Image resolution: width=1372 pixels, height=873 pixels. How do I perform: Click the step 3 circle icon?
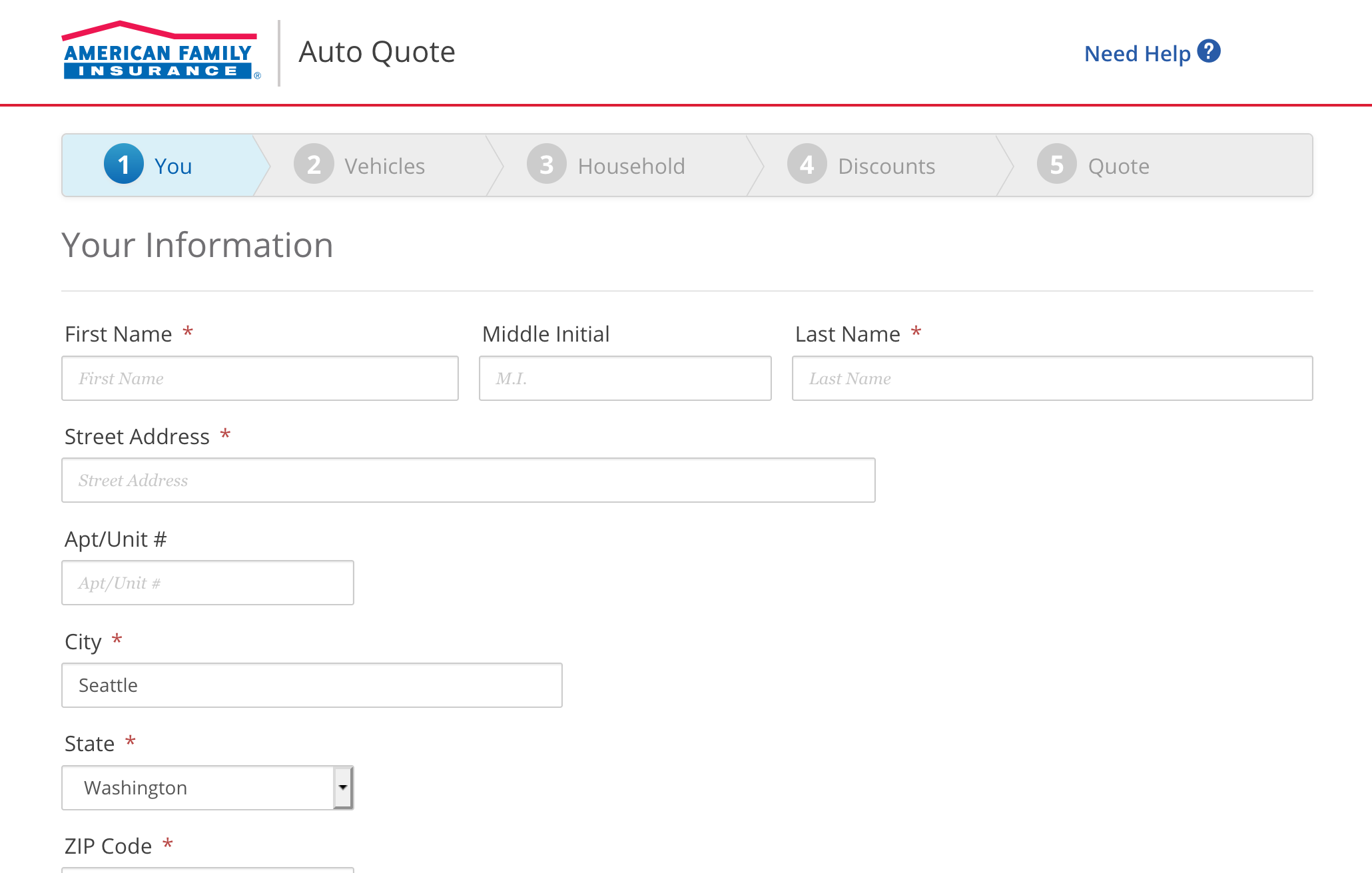click(547, 164)
